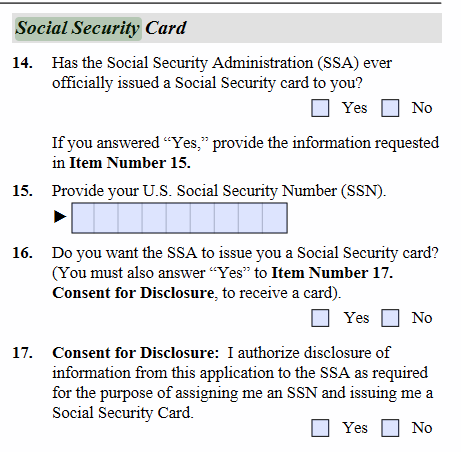The height and width of the screenshot is (452, 461).
Task: Click the "Consent for Disclosure:" heading in Item 17
Action: tap(135, 353)
